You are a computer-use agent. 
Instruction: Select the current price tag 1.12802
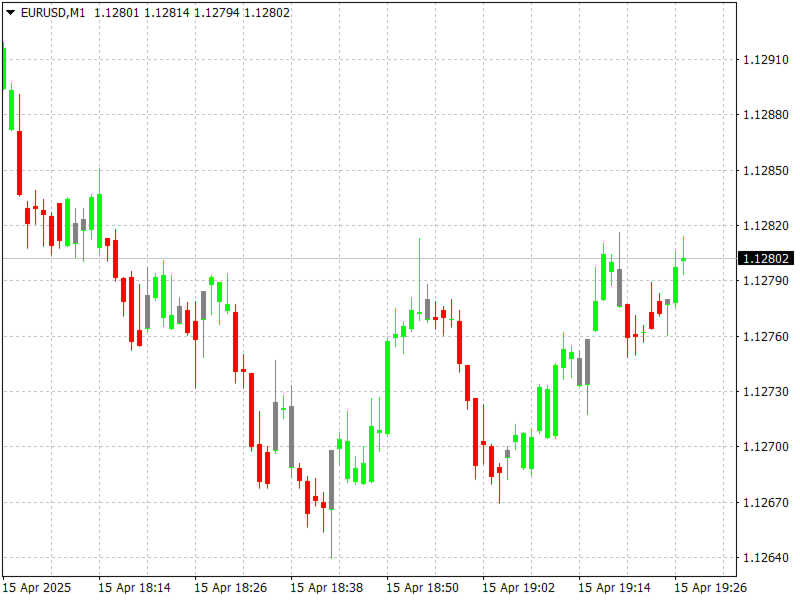(766, 259)
